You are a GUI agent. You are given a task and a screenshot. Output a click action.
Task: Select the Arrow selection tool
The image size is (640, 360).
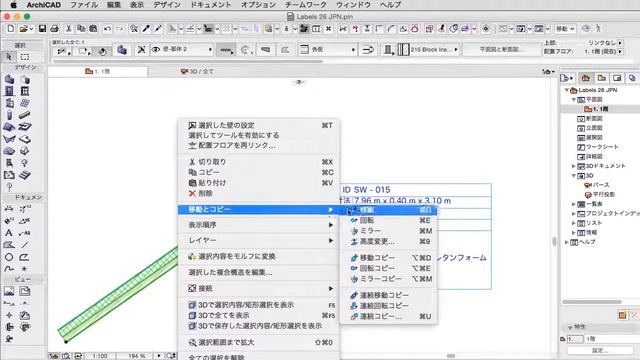click(x=9, y=57)
